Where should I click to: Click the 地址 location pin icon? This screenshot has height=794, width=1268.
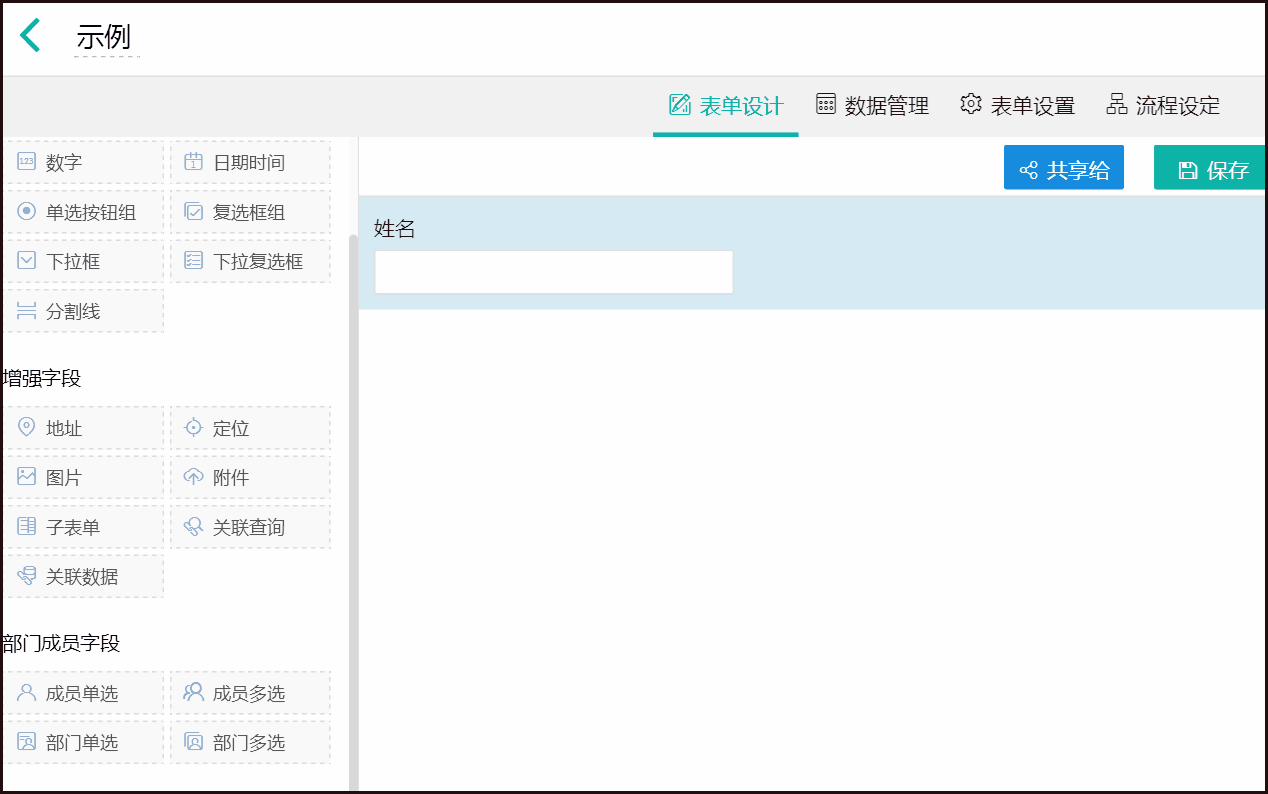(27, 428)
